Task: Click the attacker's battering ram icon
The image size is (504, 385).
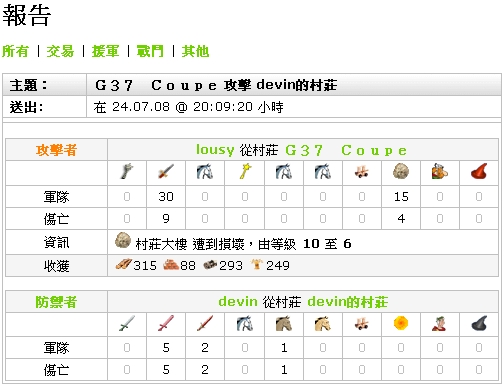Action: tap(362, 172)
